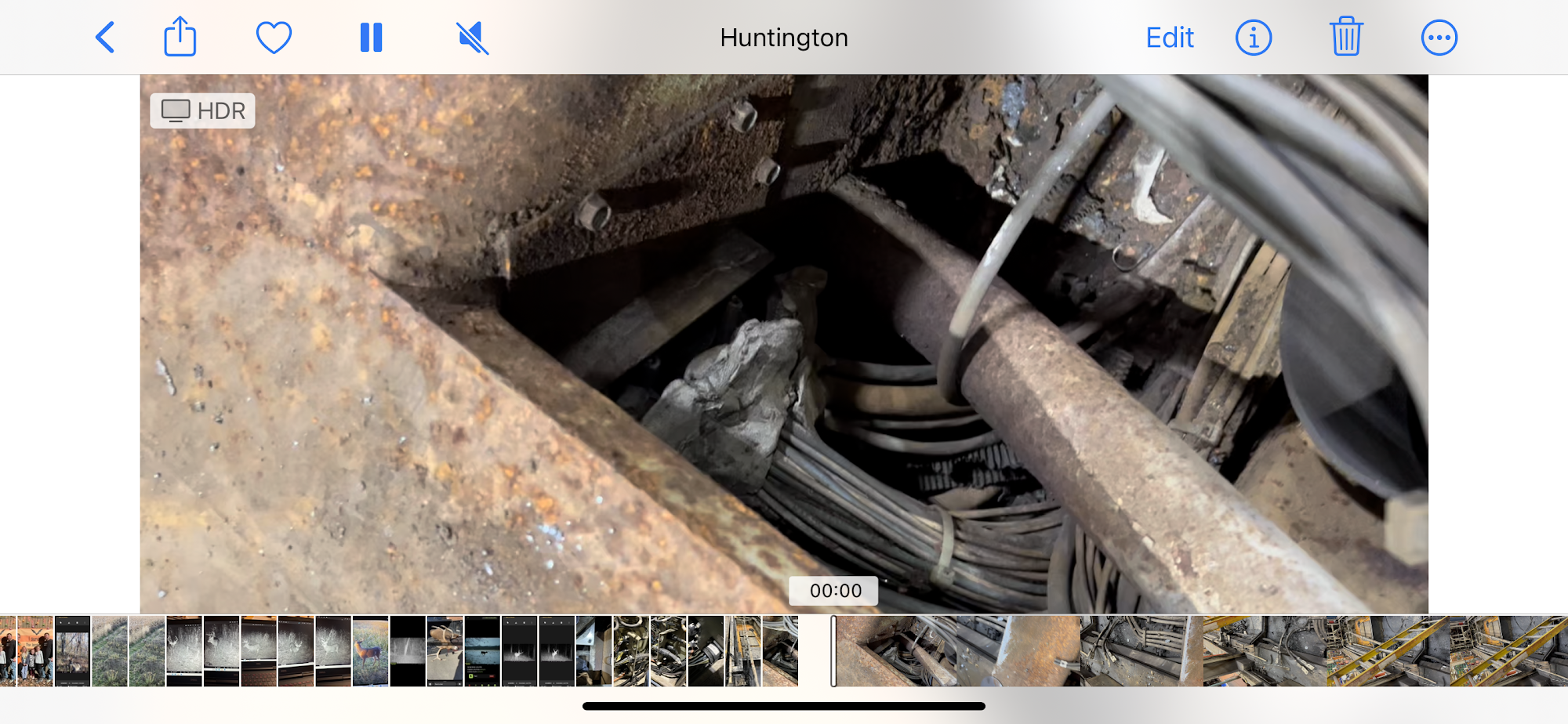Open the info panel icon
Image resolution: width=1568 pixels, height=724 pixels.
[1253, 38]
